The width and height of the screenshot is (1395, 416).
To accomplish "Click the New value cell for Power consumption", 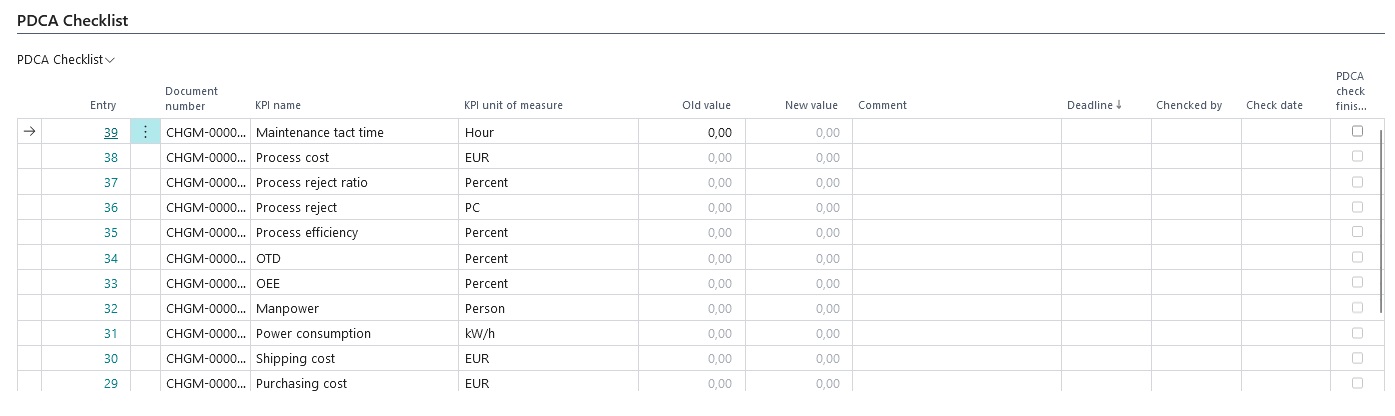I will pyautogui.click(x=797, y=334).
